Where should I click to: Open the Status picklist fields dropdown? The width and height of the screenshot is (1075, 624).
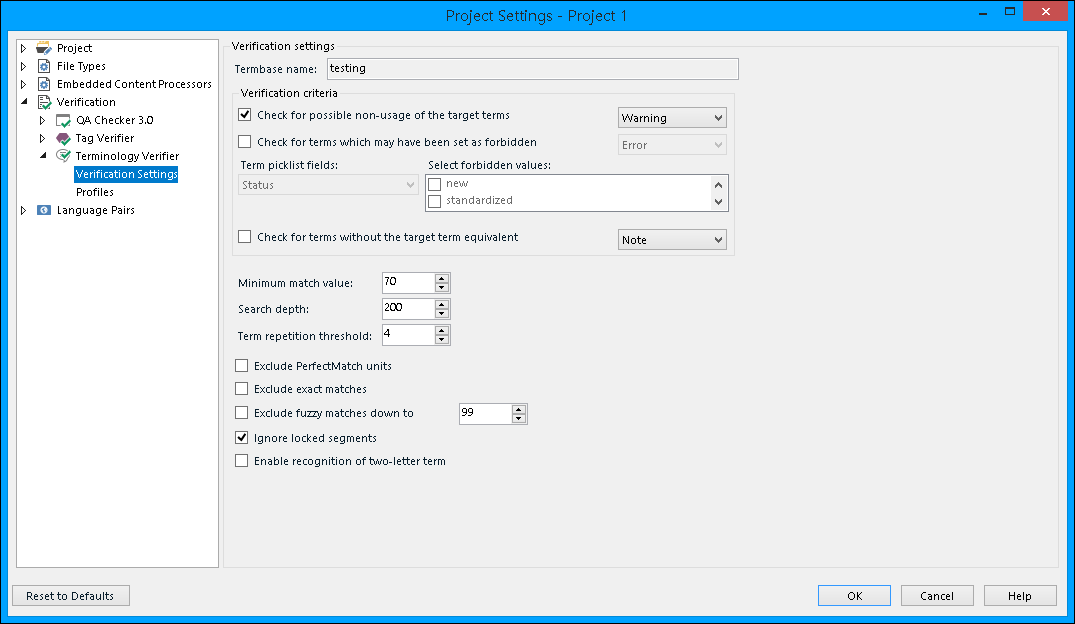point(328,184)
